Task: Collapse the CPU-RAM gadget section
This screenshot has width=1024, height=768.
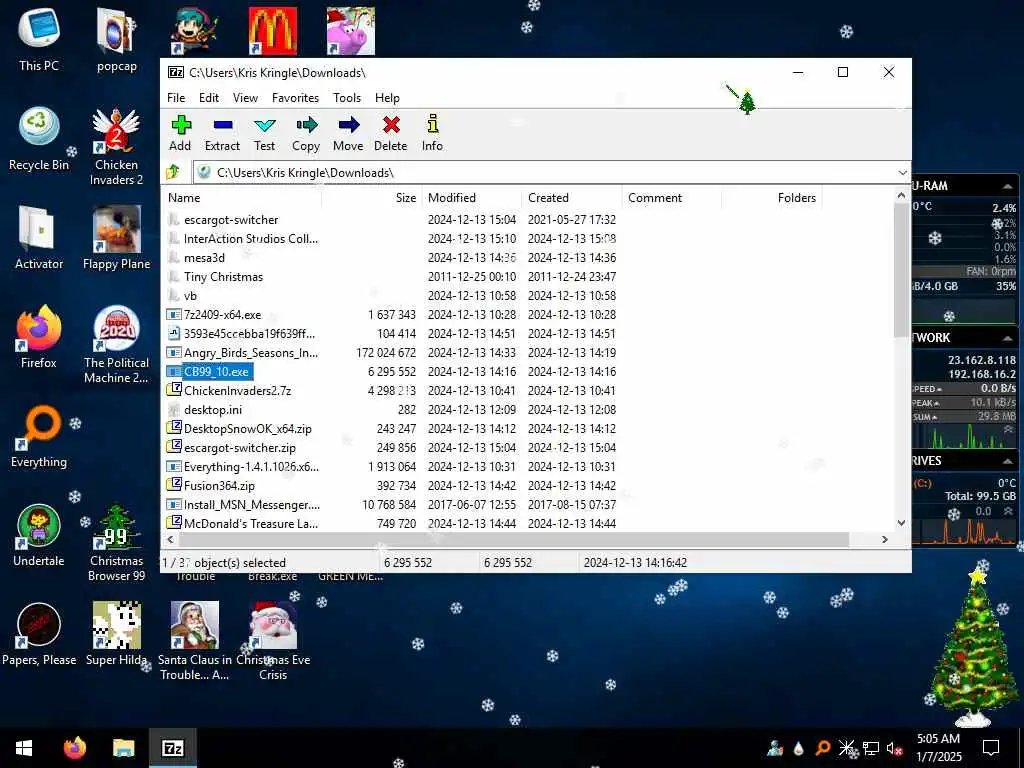Action: point(1006,187)
